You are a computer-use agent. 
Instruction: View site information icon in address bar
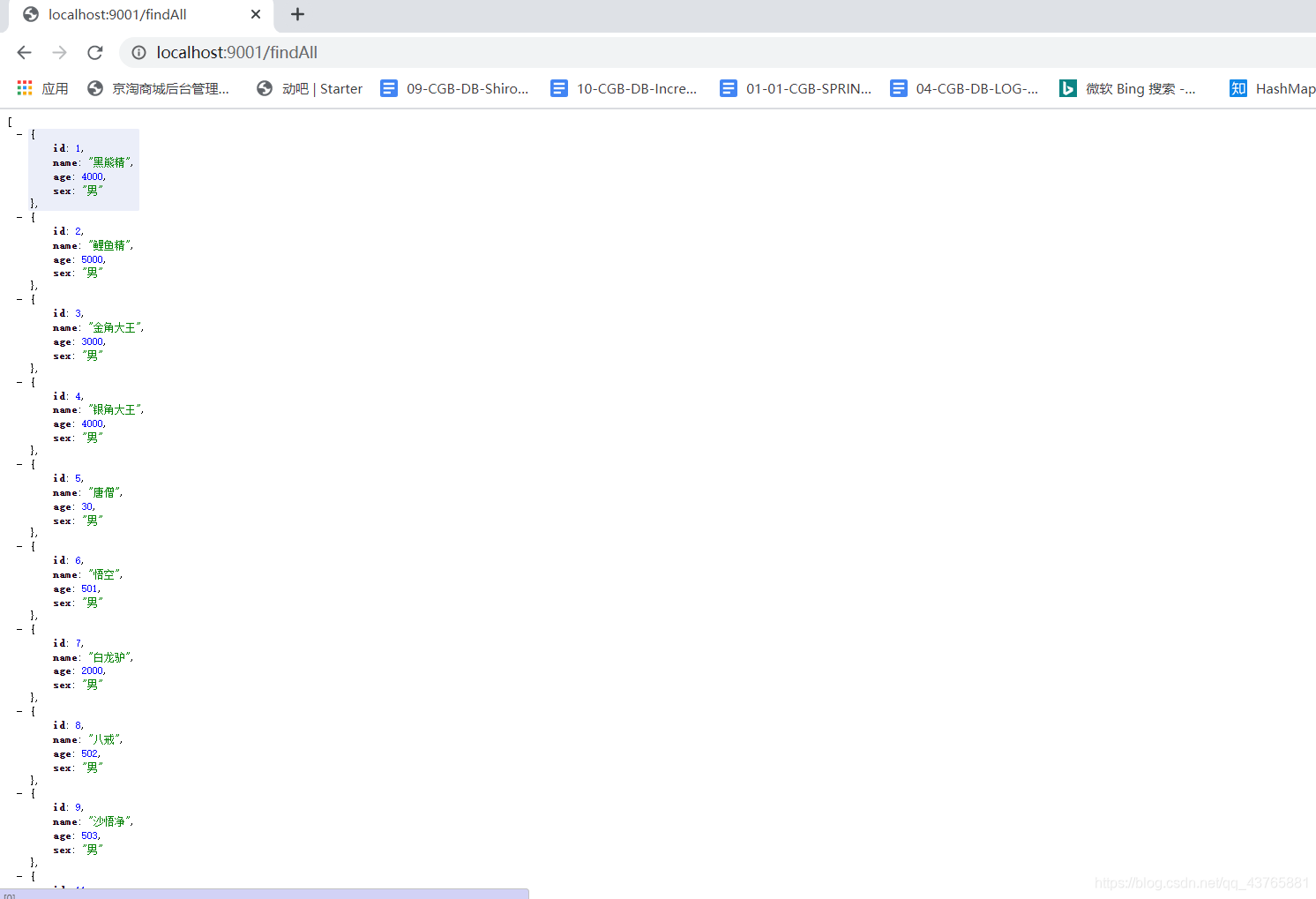(138, 53)
